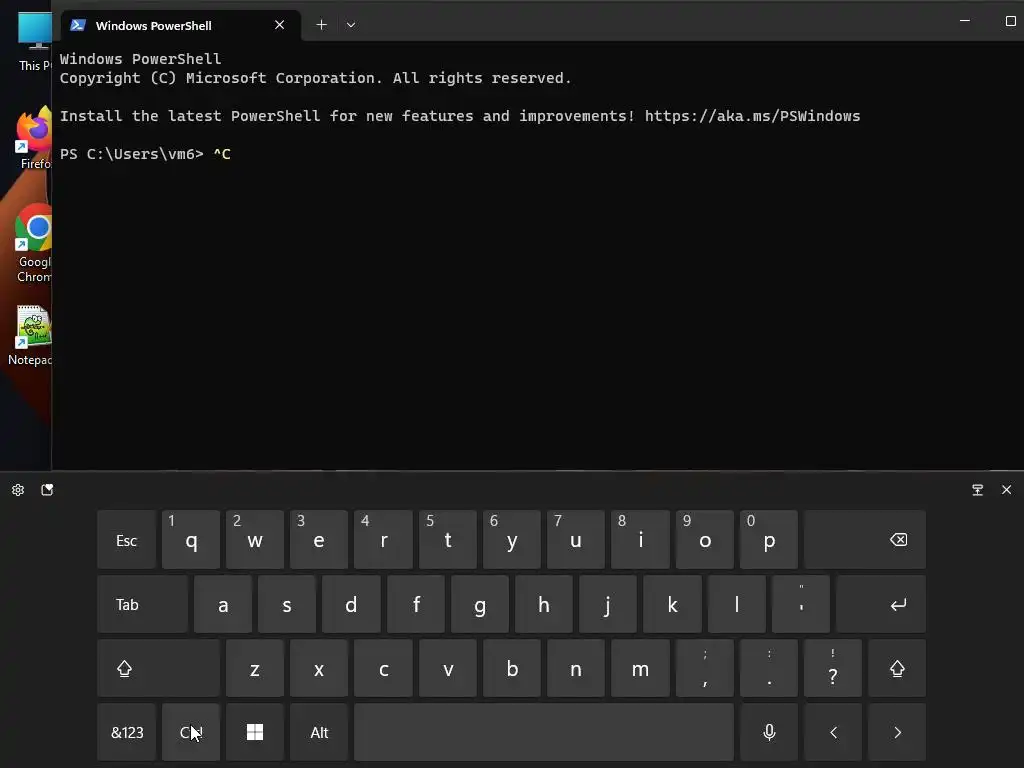Click the https://aka.ms/PSWindows link

click(x=752, y=116)
